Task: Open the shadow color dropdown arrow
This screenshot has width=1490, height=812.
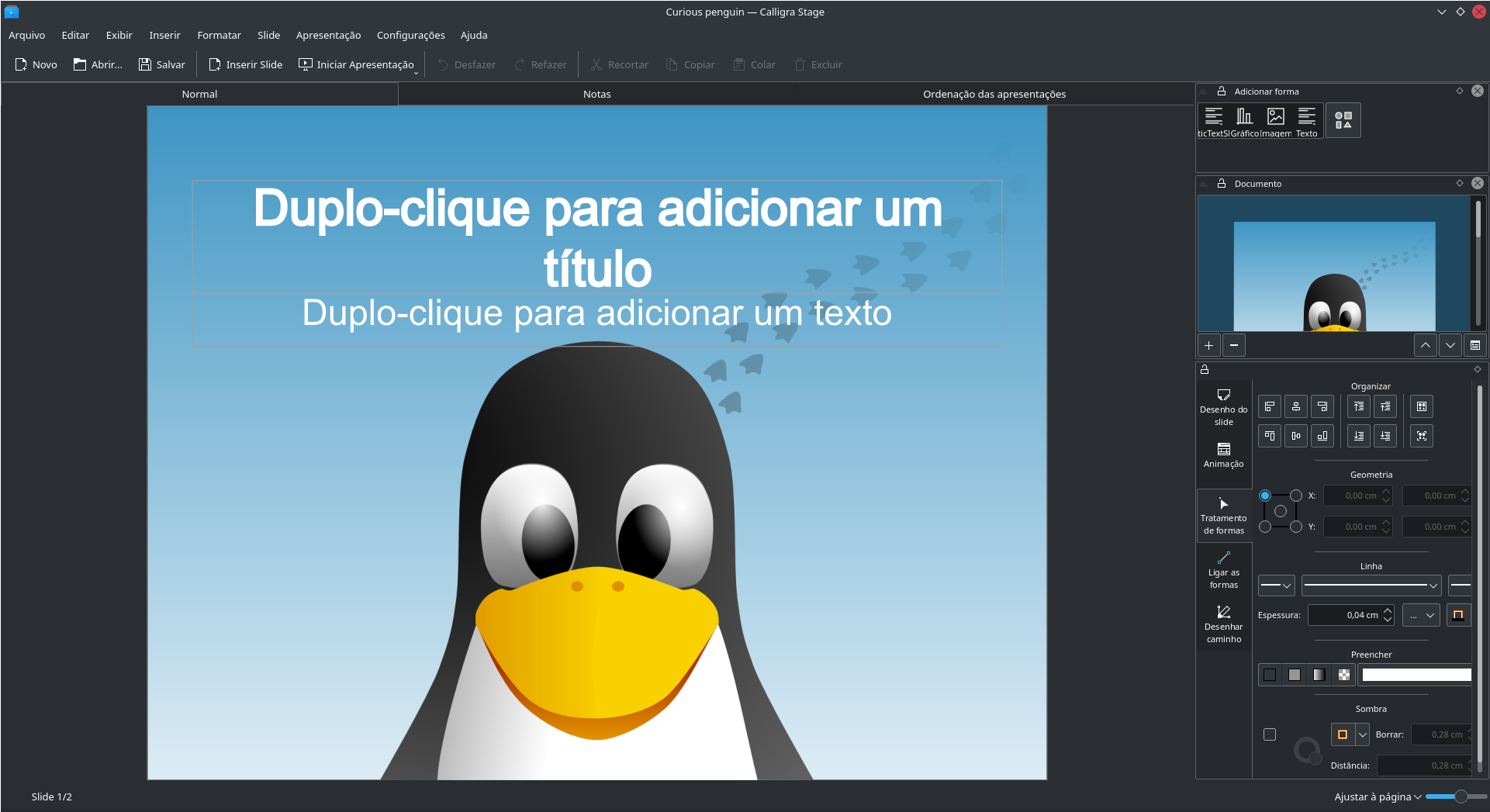Action: pos(1362,734)
